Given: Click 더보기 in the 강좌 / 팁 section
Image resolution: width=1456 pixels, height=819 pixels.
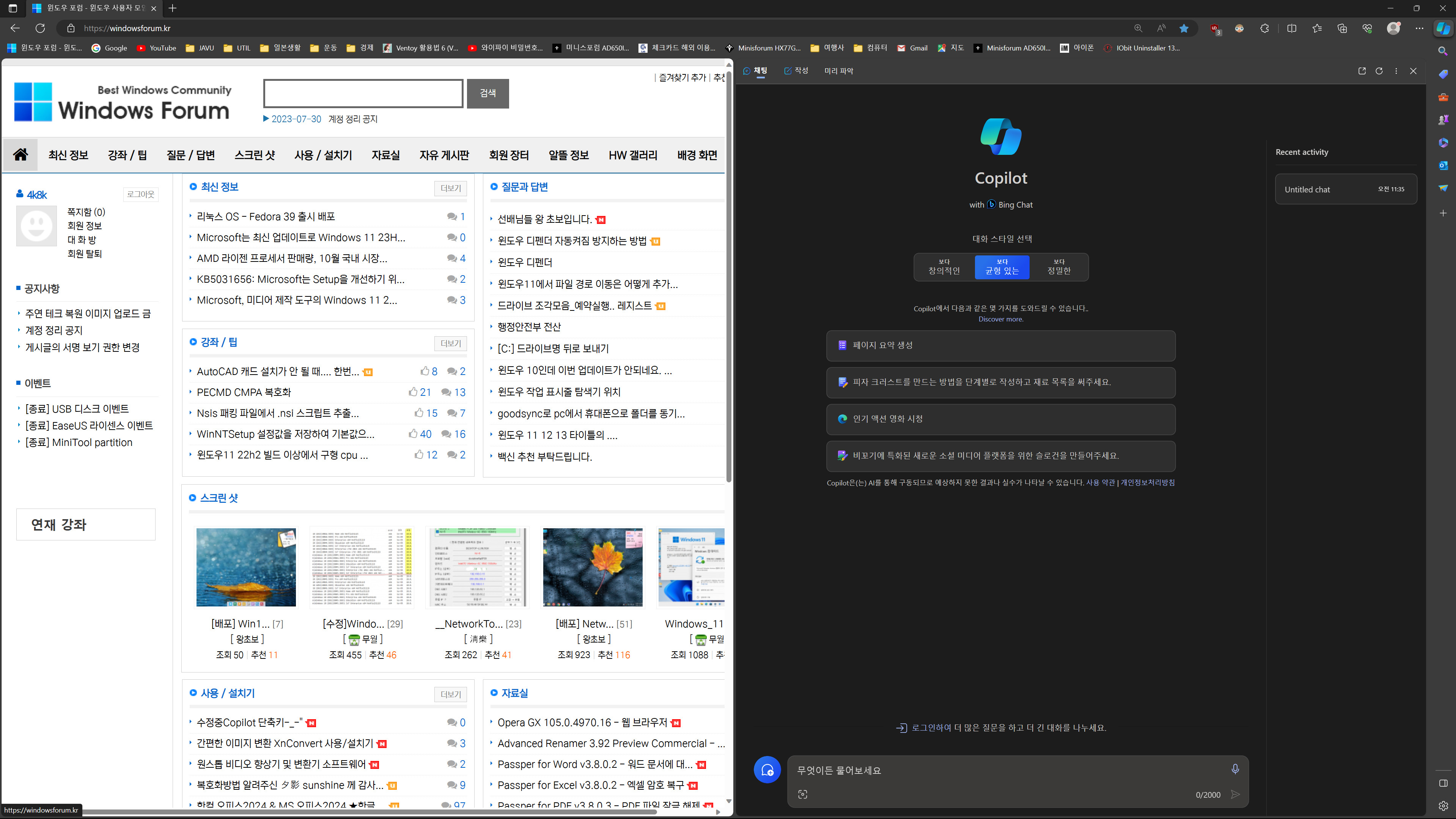Looking at the screenshot, I should [450, 343].
